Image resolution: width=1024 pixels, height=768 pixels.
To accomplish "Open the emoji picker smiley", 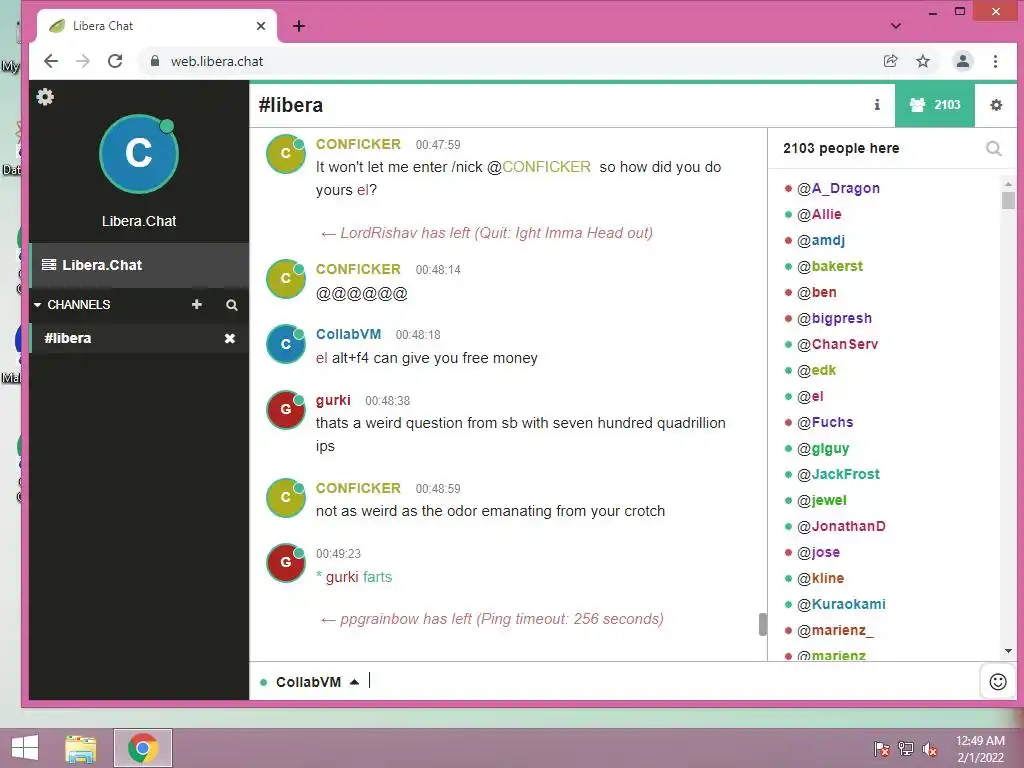I will [998, 682].
